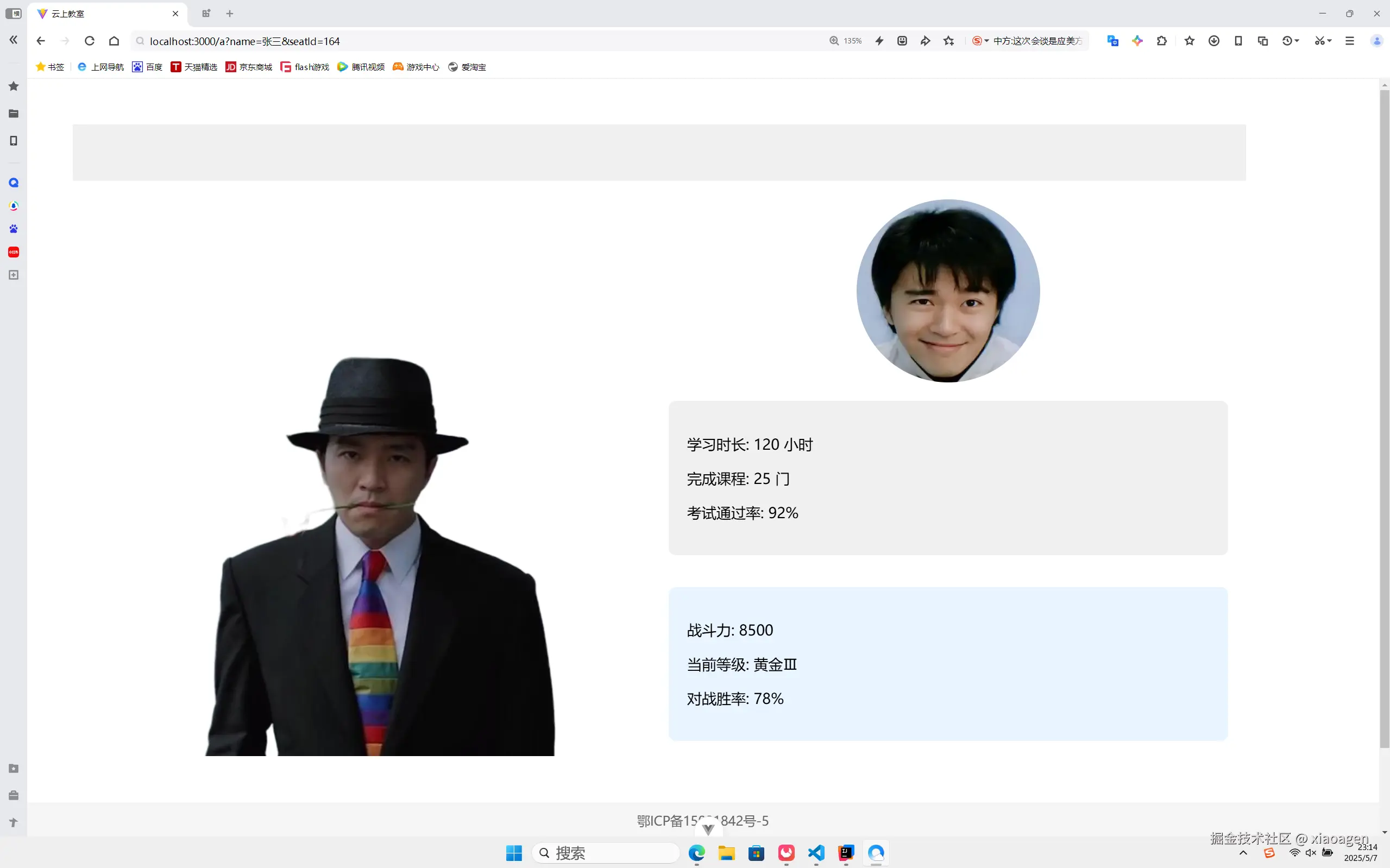
Task: Reload the page with refresh icon
Action: click(90, 41)
